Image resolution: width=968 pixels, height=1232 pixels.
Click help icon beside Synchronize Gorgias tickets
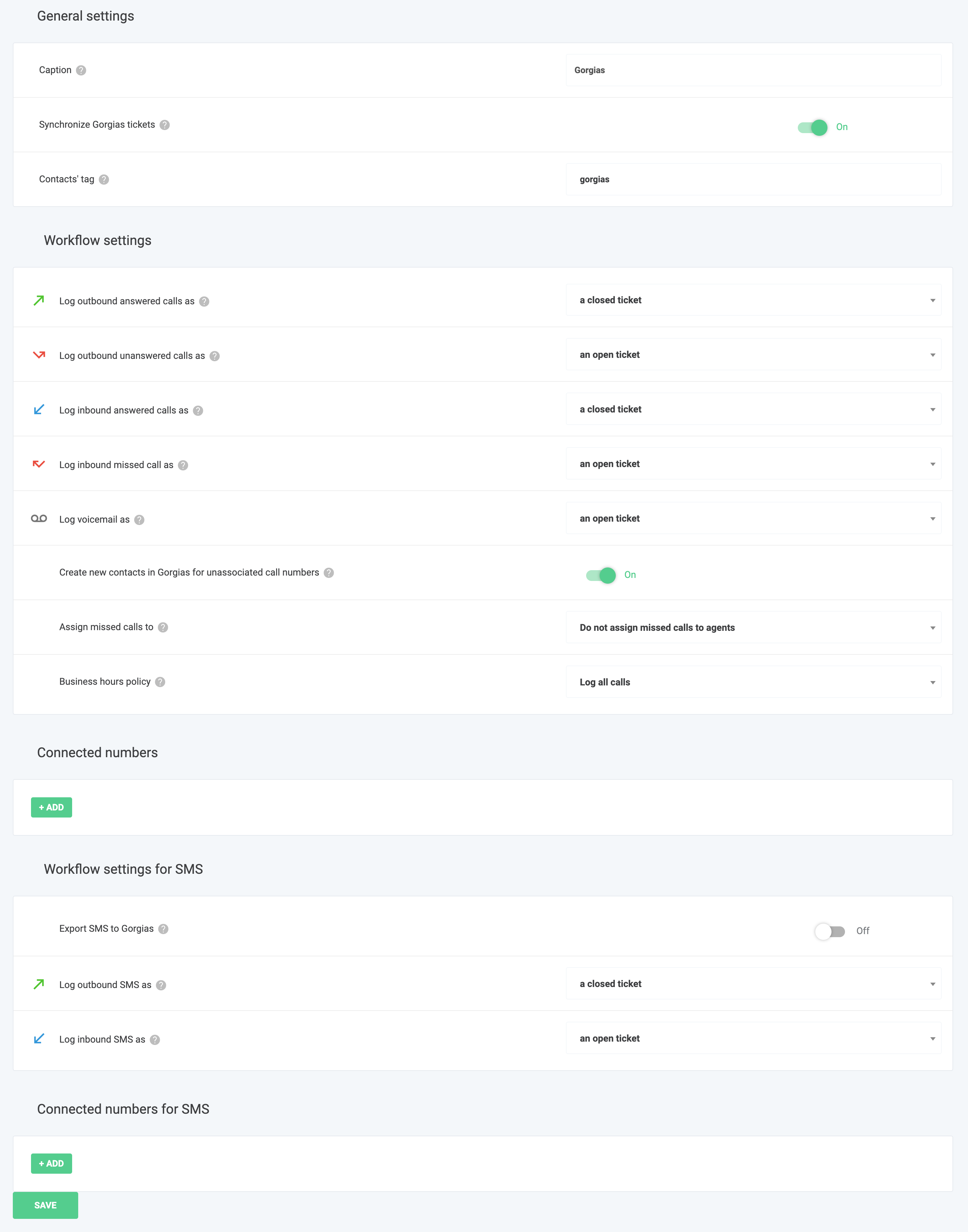[164, 125]
